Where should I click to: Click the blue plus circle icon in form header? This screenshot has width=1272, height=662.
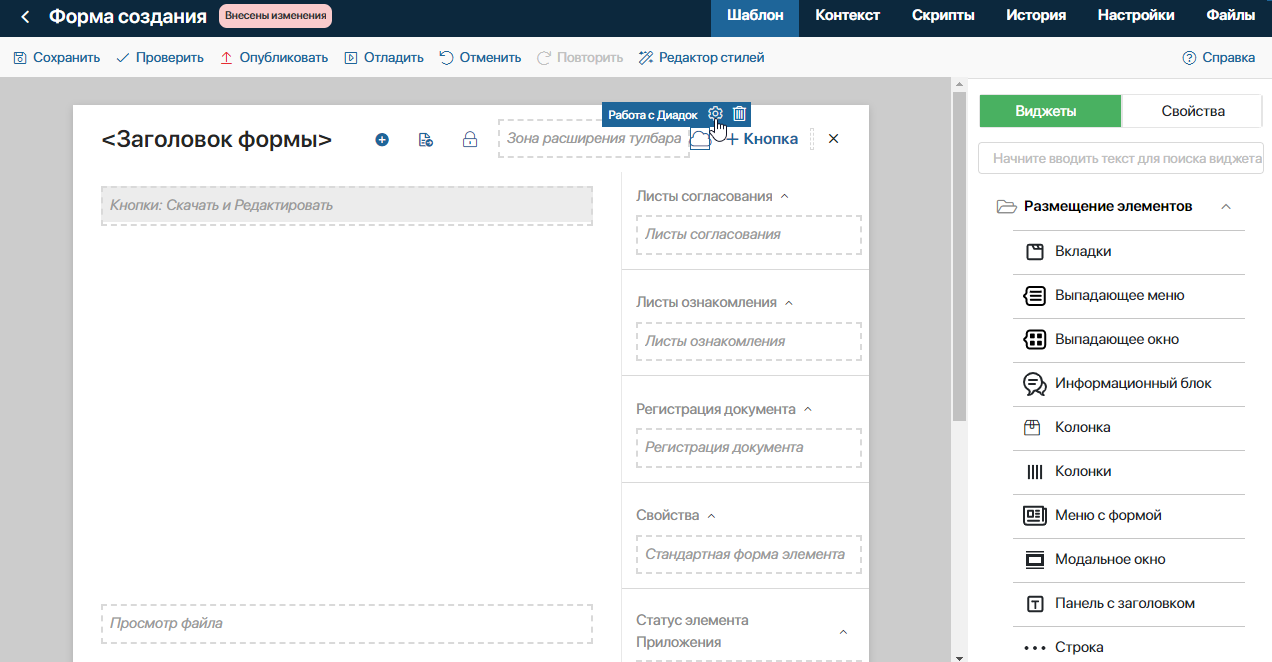tap(382, 140)
